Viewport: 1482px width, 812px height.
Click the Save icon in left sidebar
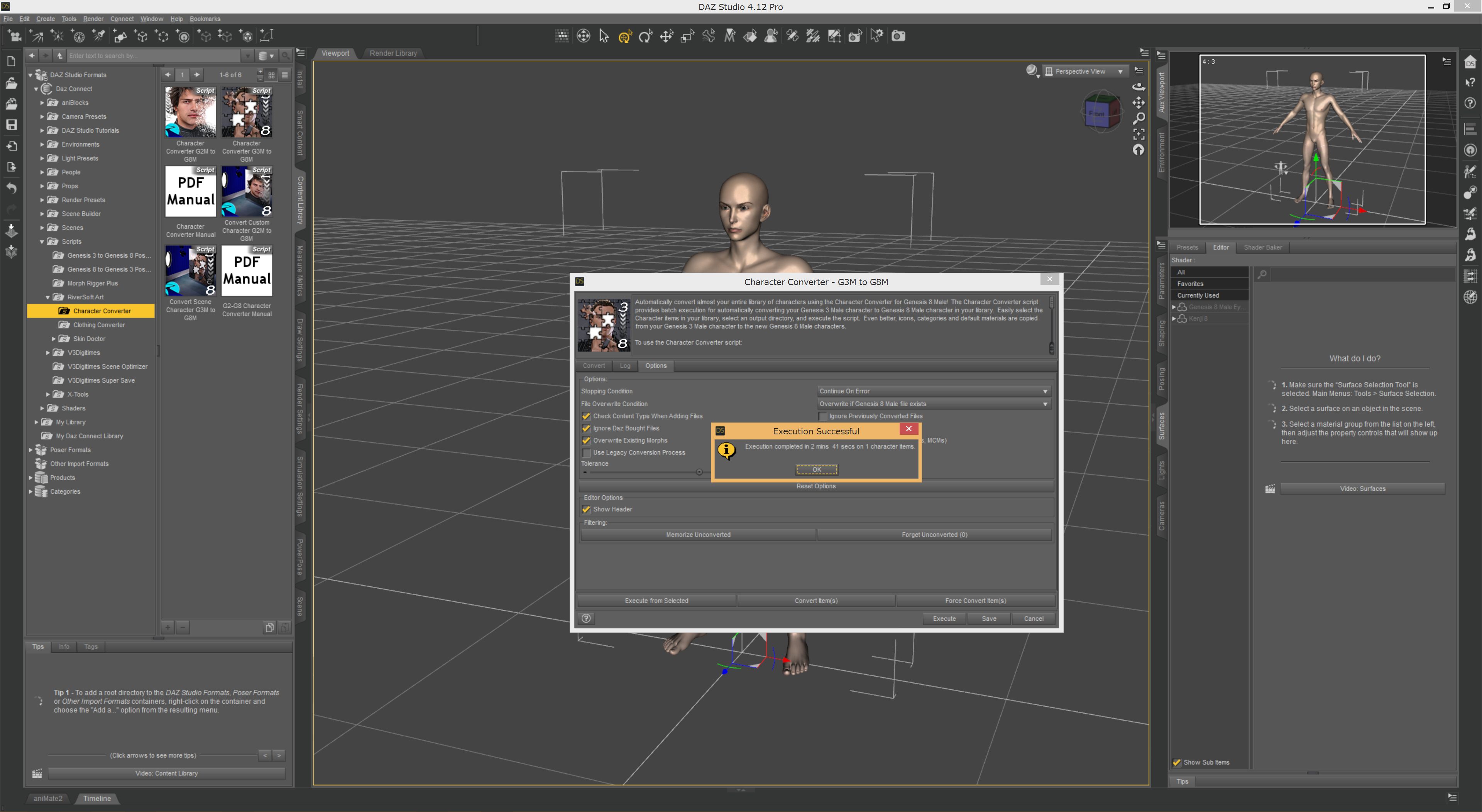[12, 125]
